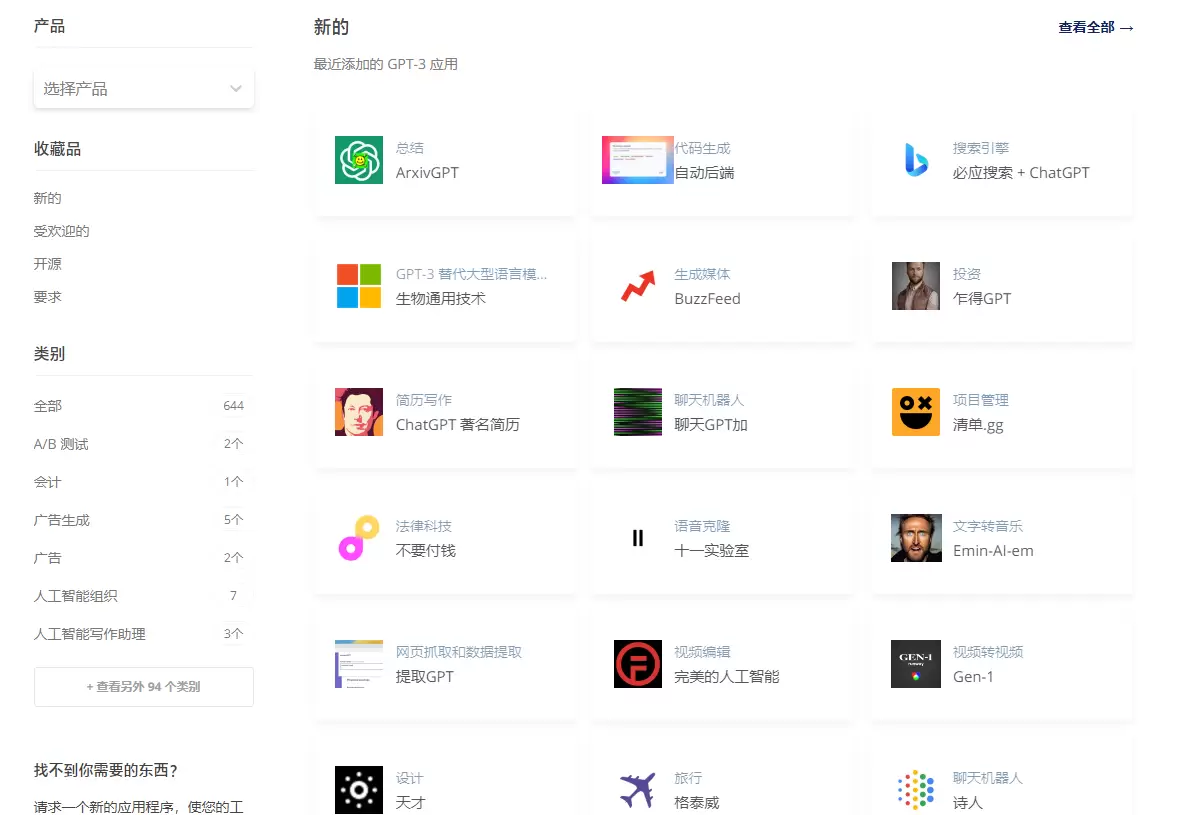
Task: Select 开源 collection
Action: 47,264
